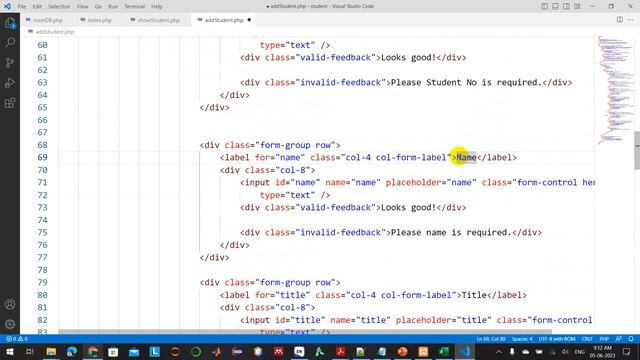The image size is (640, 360).
Task: Click Ln 69, Col 80 cursor position
Action: [x=491, y=339]
